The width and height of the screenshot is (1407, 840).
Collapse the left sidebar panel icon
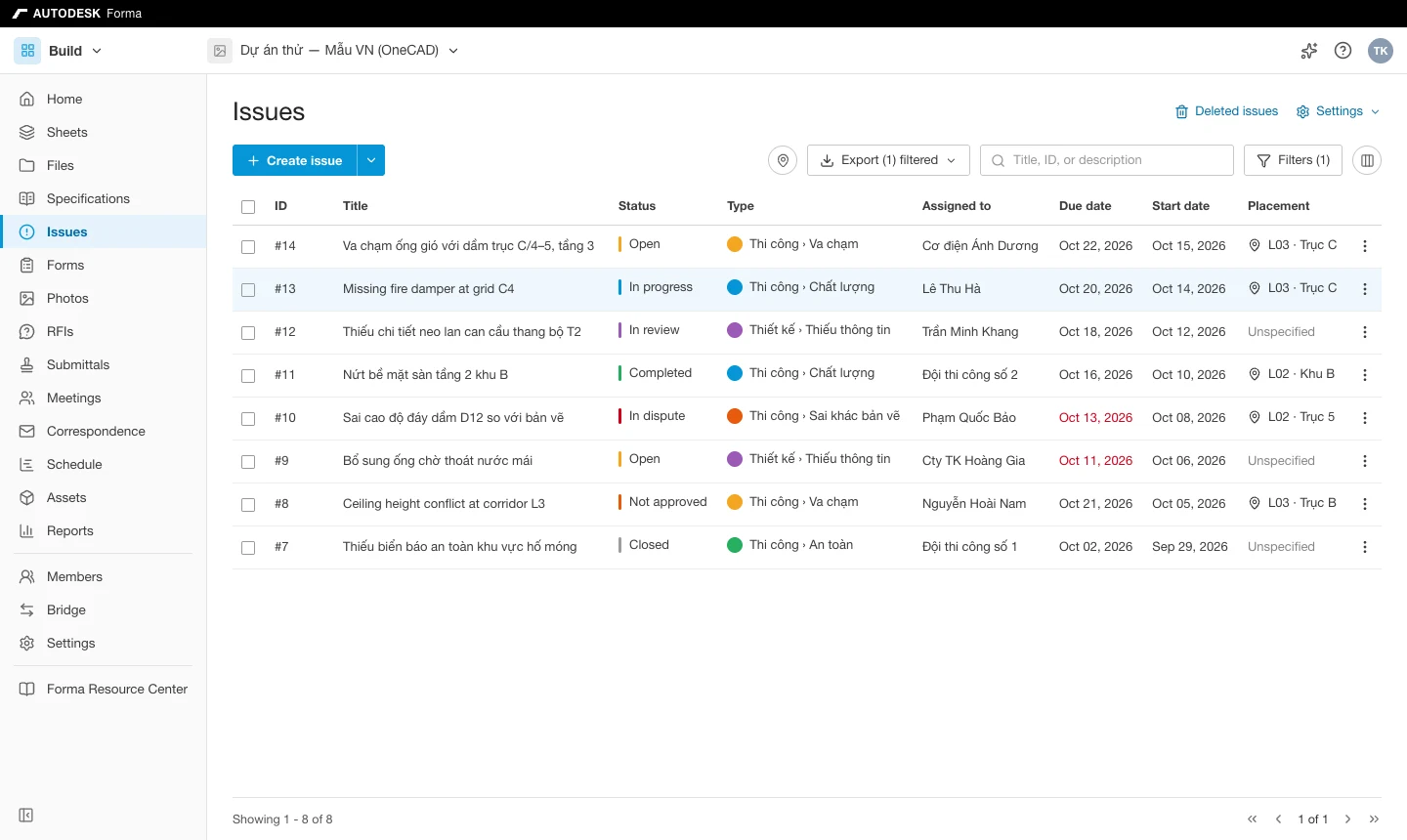coord(26,816)
